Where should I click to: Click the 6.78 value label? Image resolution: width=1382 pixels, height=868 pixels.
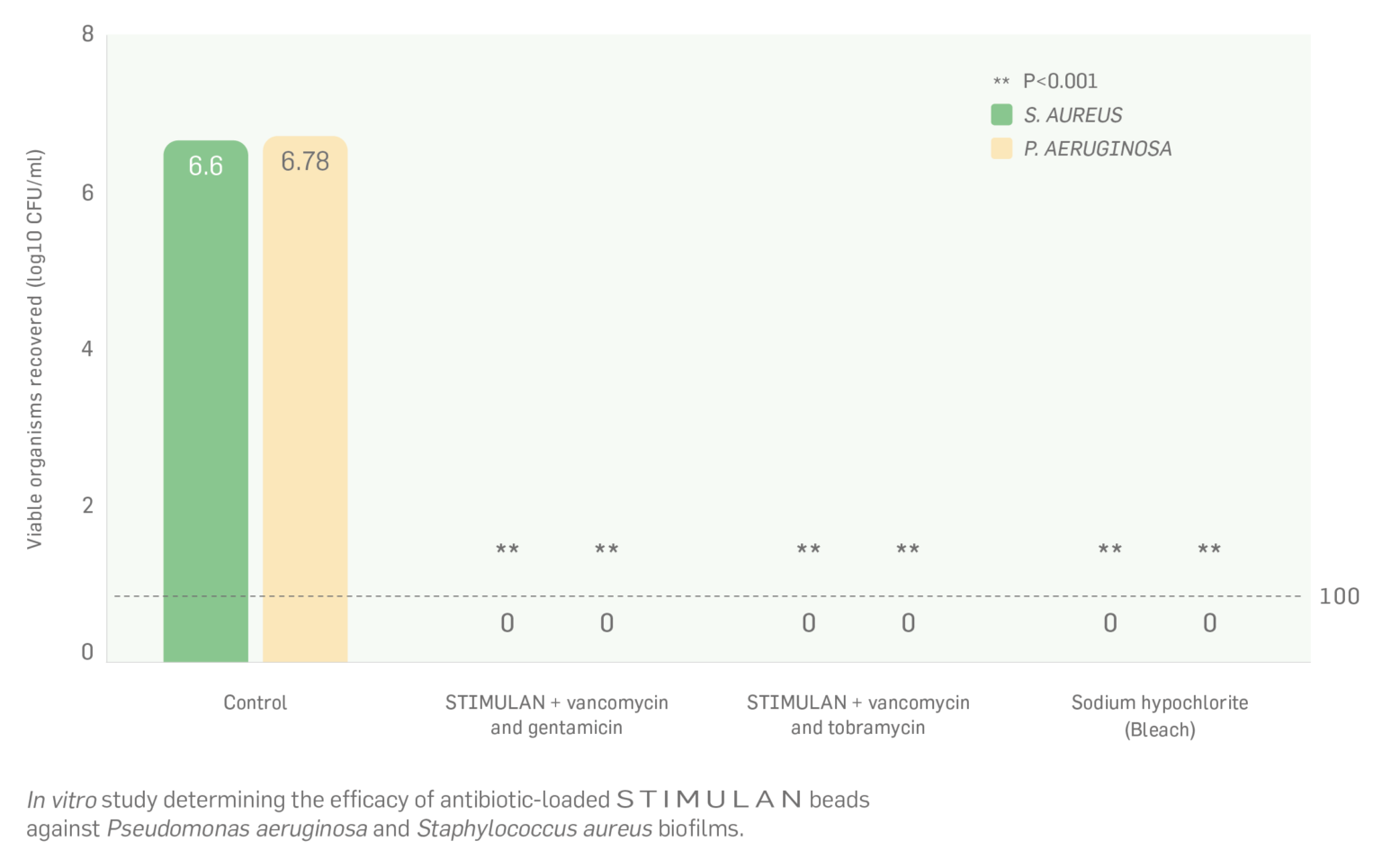(x=305, y=161)
